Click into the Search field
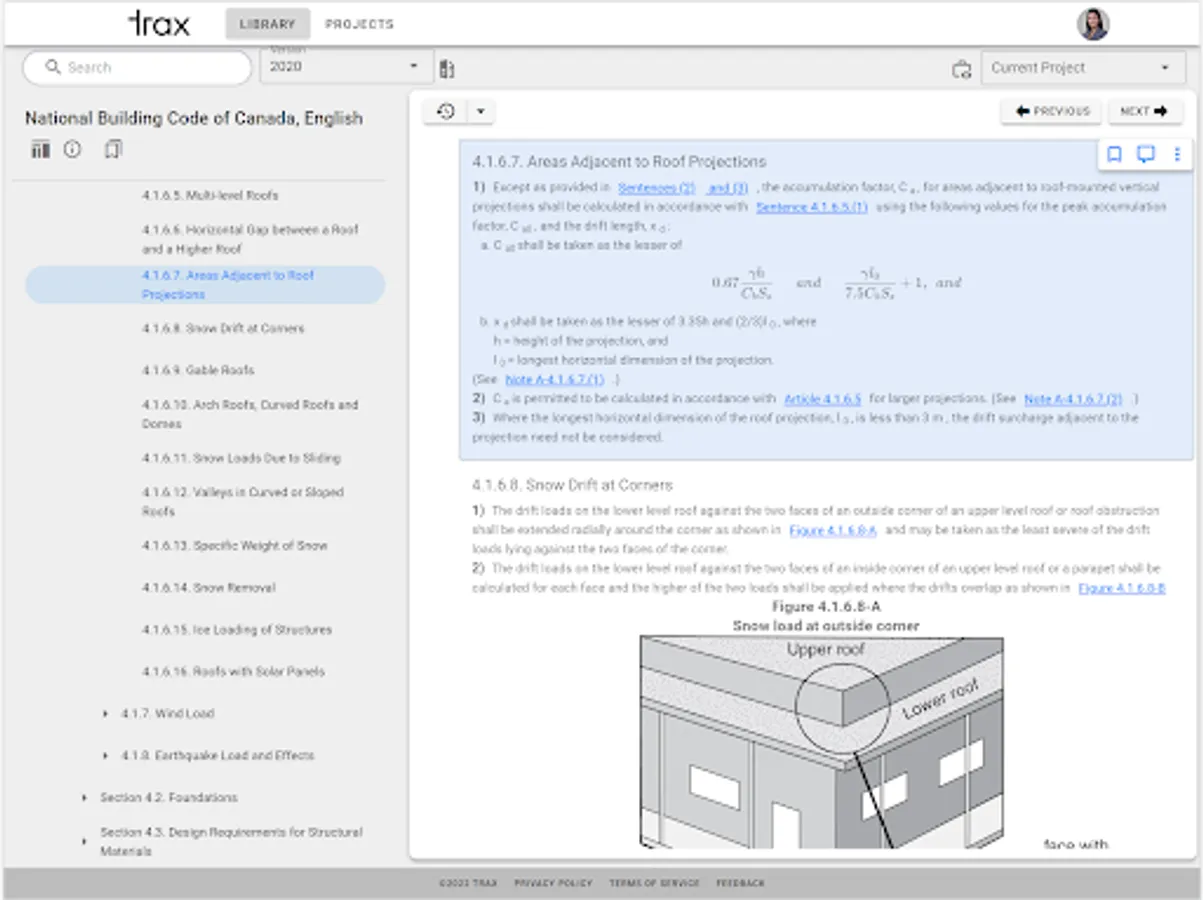 [x=137, y=68]
